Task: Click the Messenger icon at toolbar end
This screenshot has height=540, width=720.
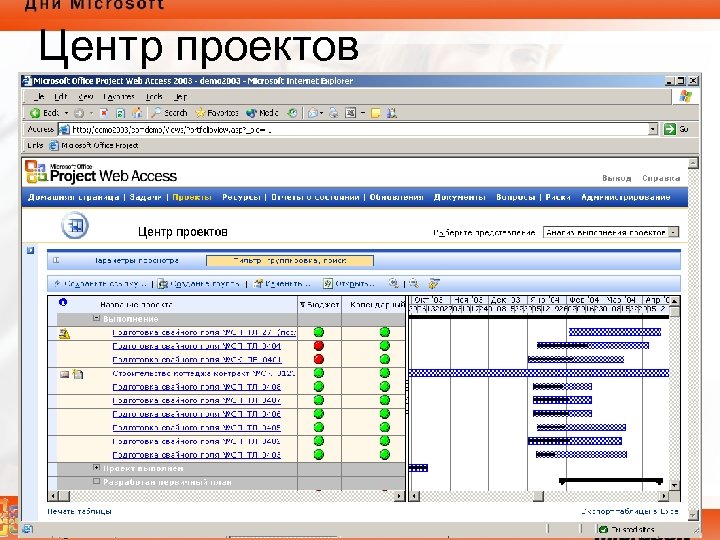Action: pyautogui.click(x=392, y=113)
